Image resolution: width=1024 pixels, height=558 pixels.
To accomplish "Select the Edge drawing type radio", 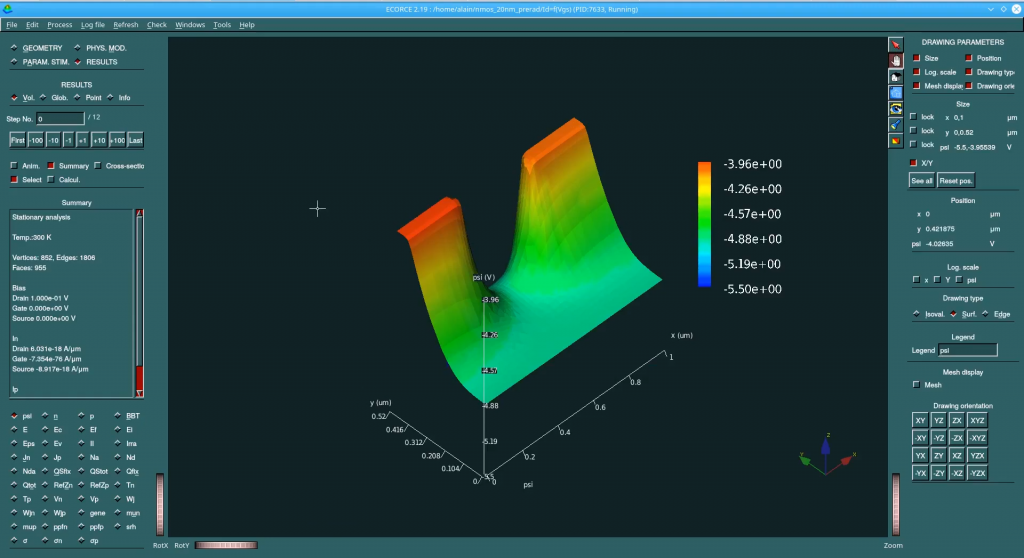I will point(987,314).
